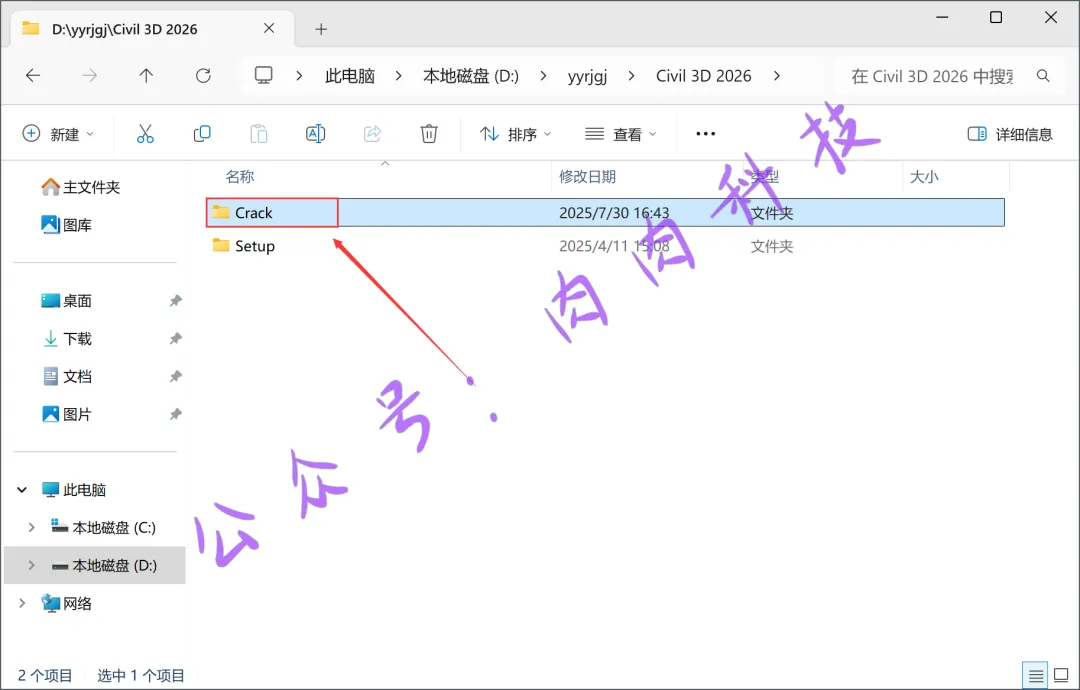This screenshot has width=1080, height=690.
Task: Select 此电脑 in navigation pane
Action: point(74,490)
